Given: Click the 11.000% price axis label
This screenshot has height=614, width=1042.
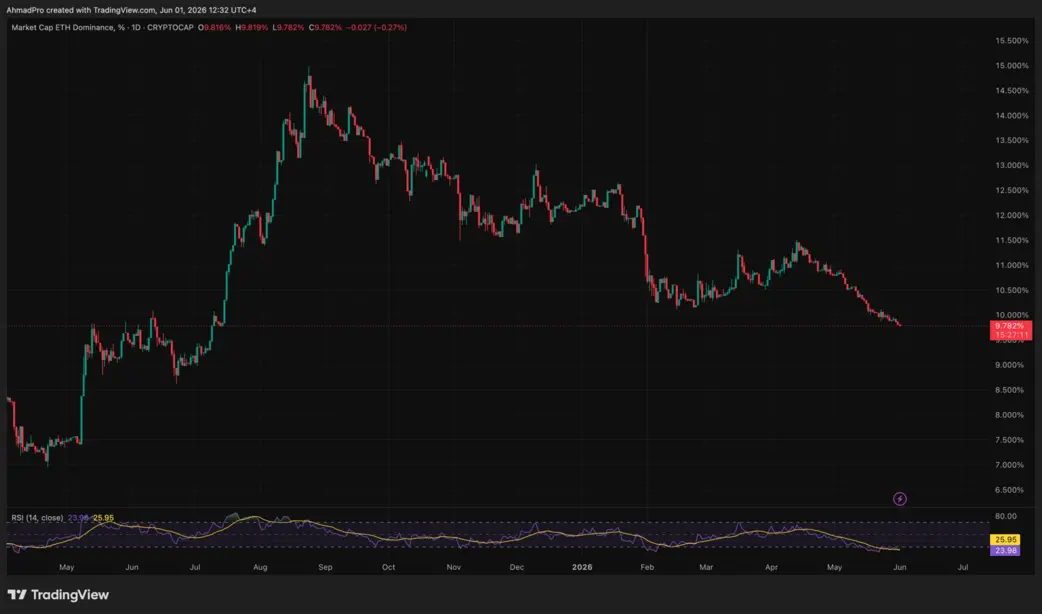Looking at the screenshot, I should pyautogui.click(x=1011, y=265).
